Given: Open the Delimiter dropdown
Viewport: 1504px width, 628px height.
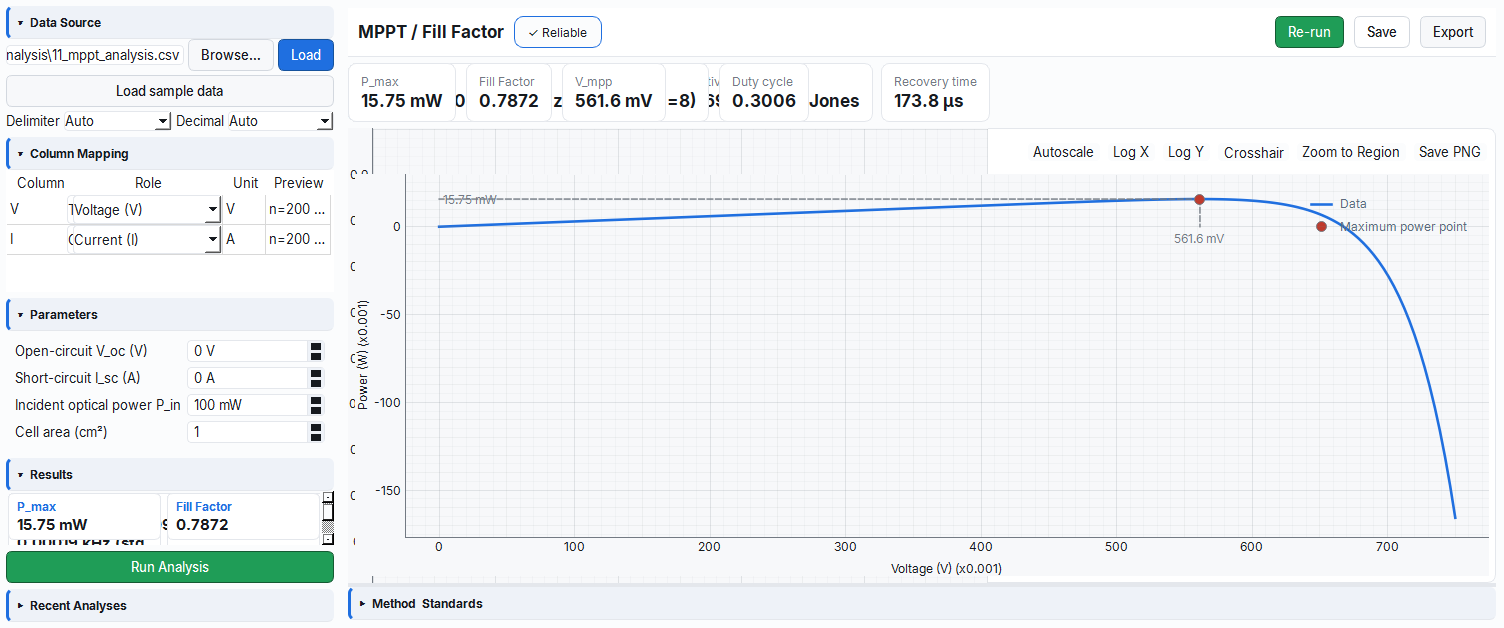Looking at the screenshot, I should (118, 121).
